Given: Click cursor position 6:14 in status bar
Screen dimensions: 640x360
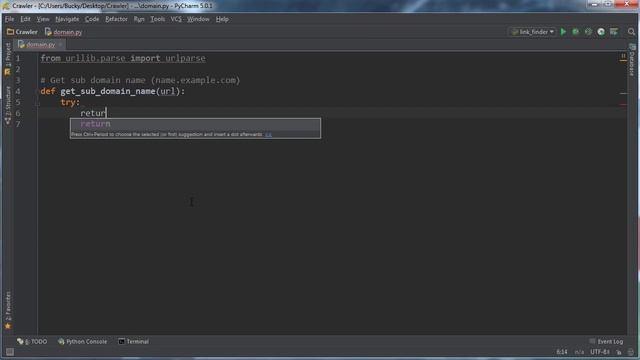Looking at the screenshot, I should (562, 352).
